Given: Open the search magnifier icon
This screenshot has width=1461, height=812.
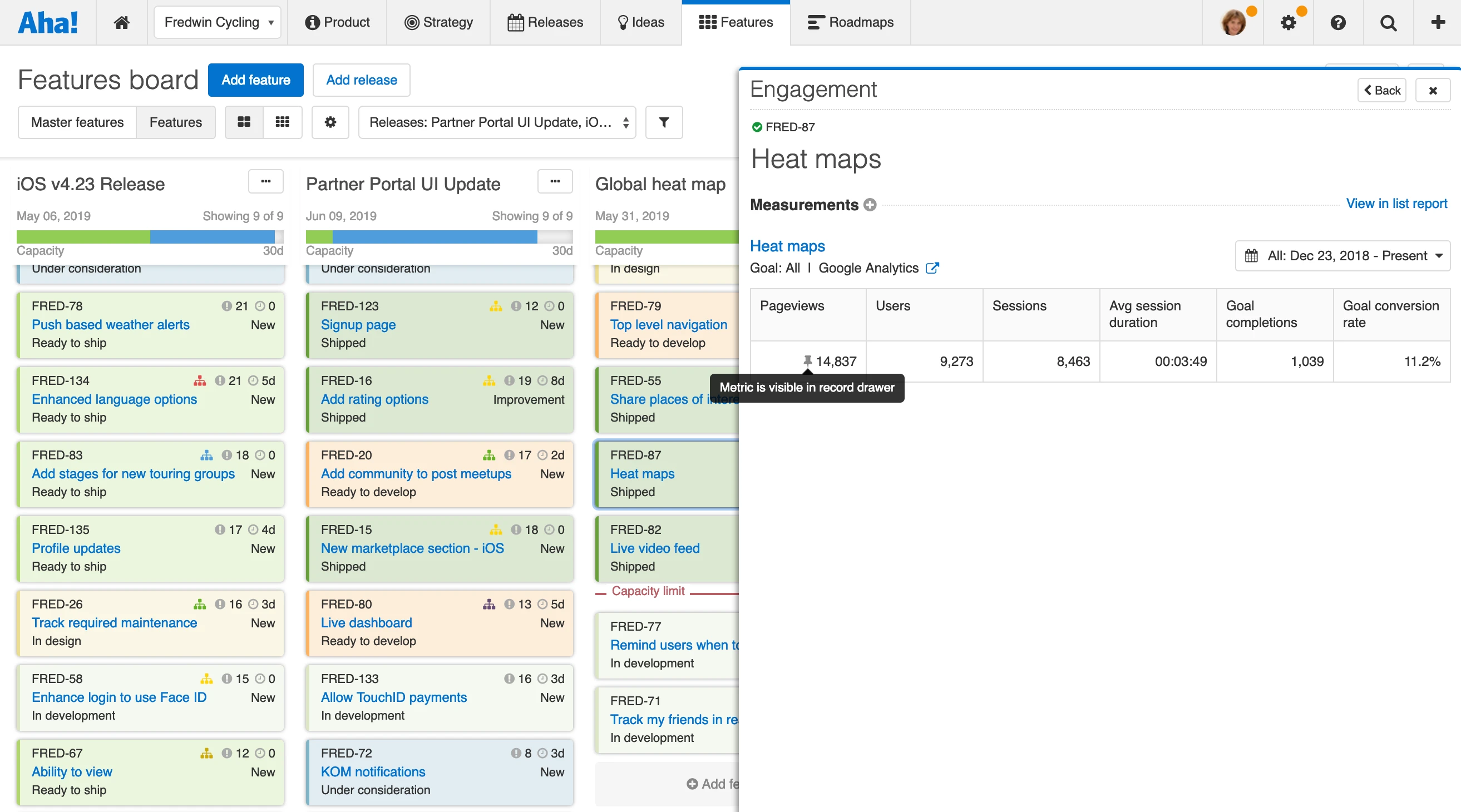Looking at the screenshot, I should pos(1388,23).
